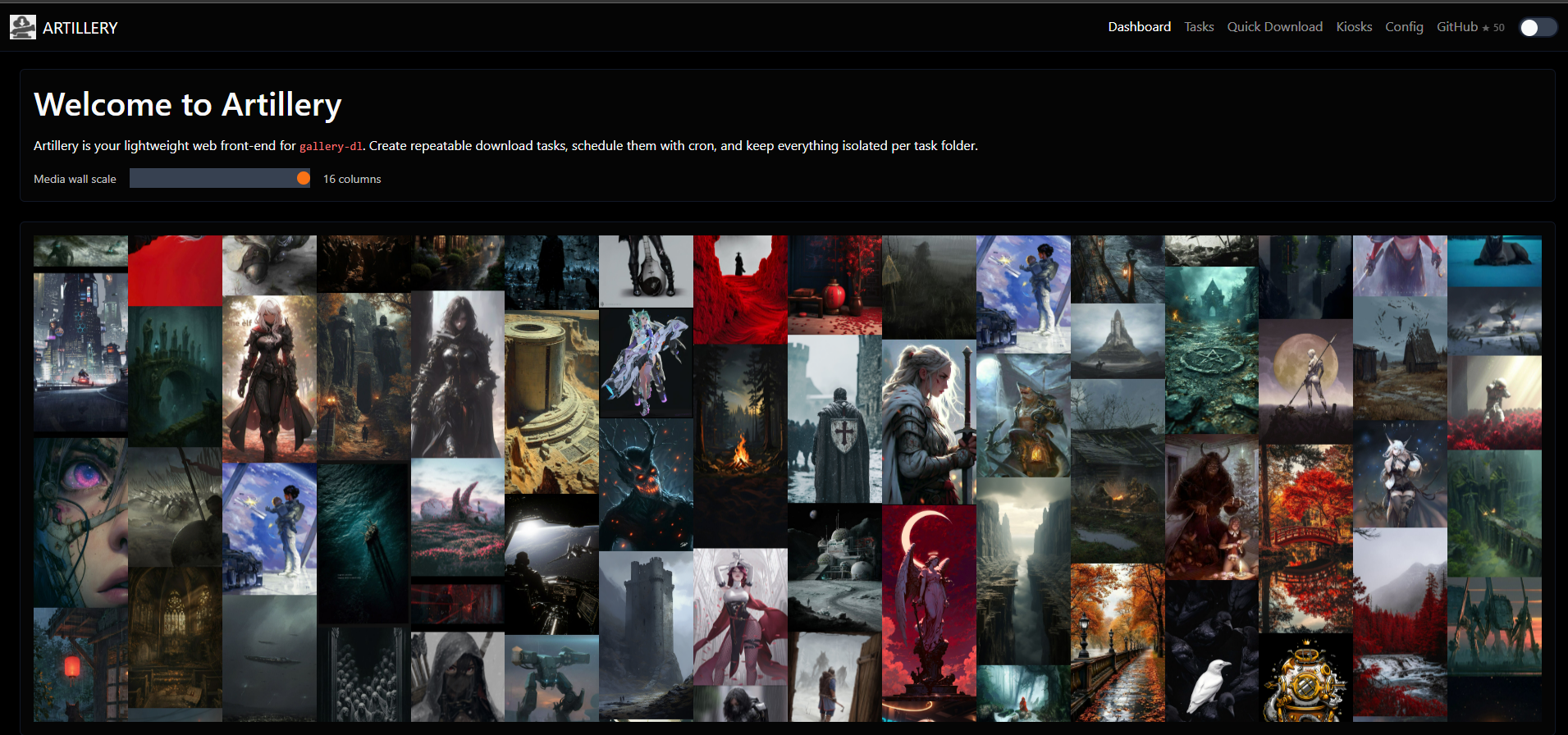The height and width of the screenshot is (735, 1568).
Task: Open the figure in red flower field thumbnail
Action: tap(1494, 403)
